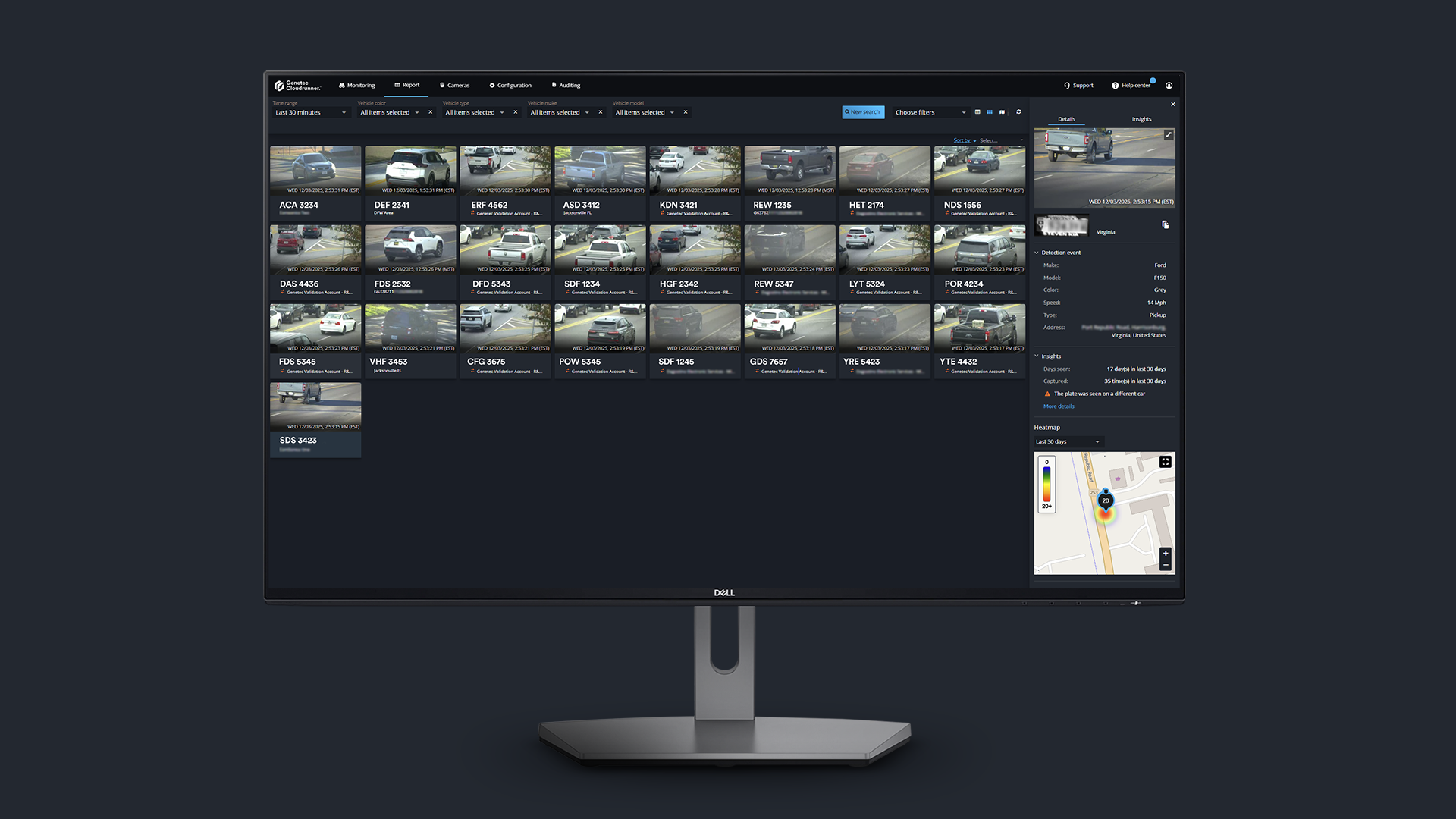The width and height of the screenshot is (1456, 819).
Task: Click the More details link
Action: click(x=1059, y=406)
